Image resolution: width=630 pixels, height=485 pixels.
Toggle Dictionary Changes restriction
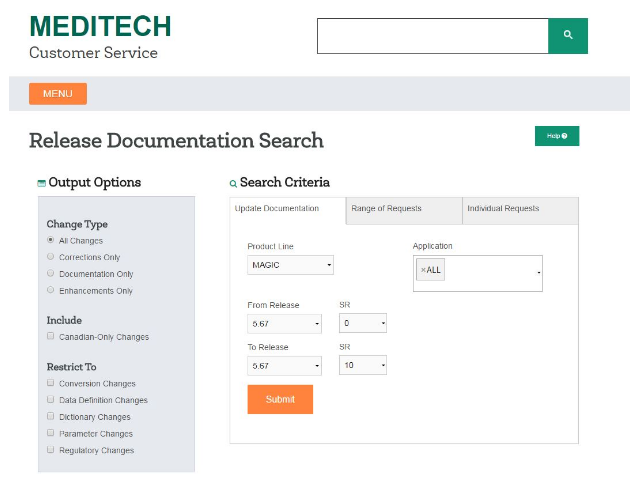tap(51, 417)
